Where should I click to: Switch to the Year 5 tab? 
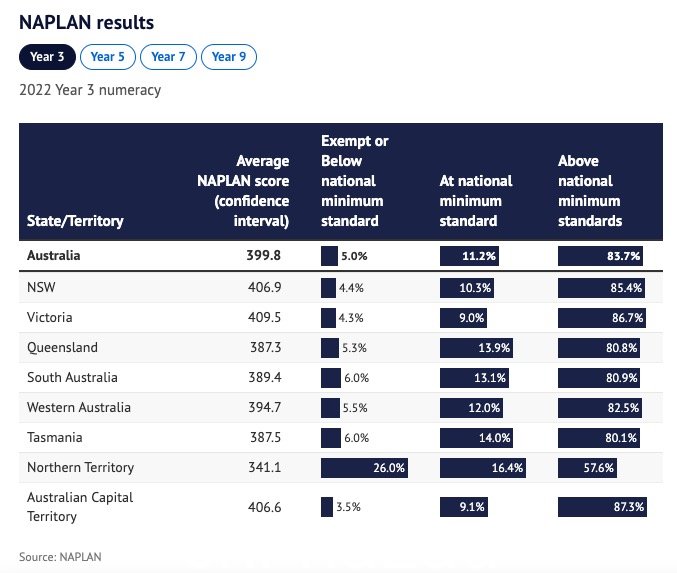(x=108, y=57)
